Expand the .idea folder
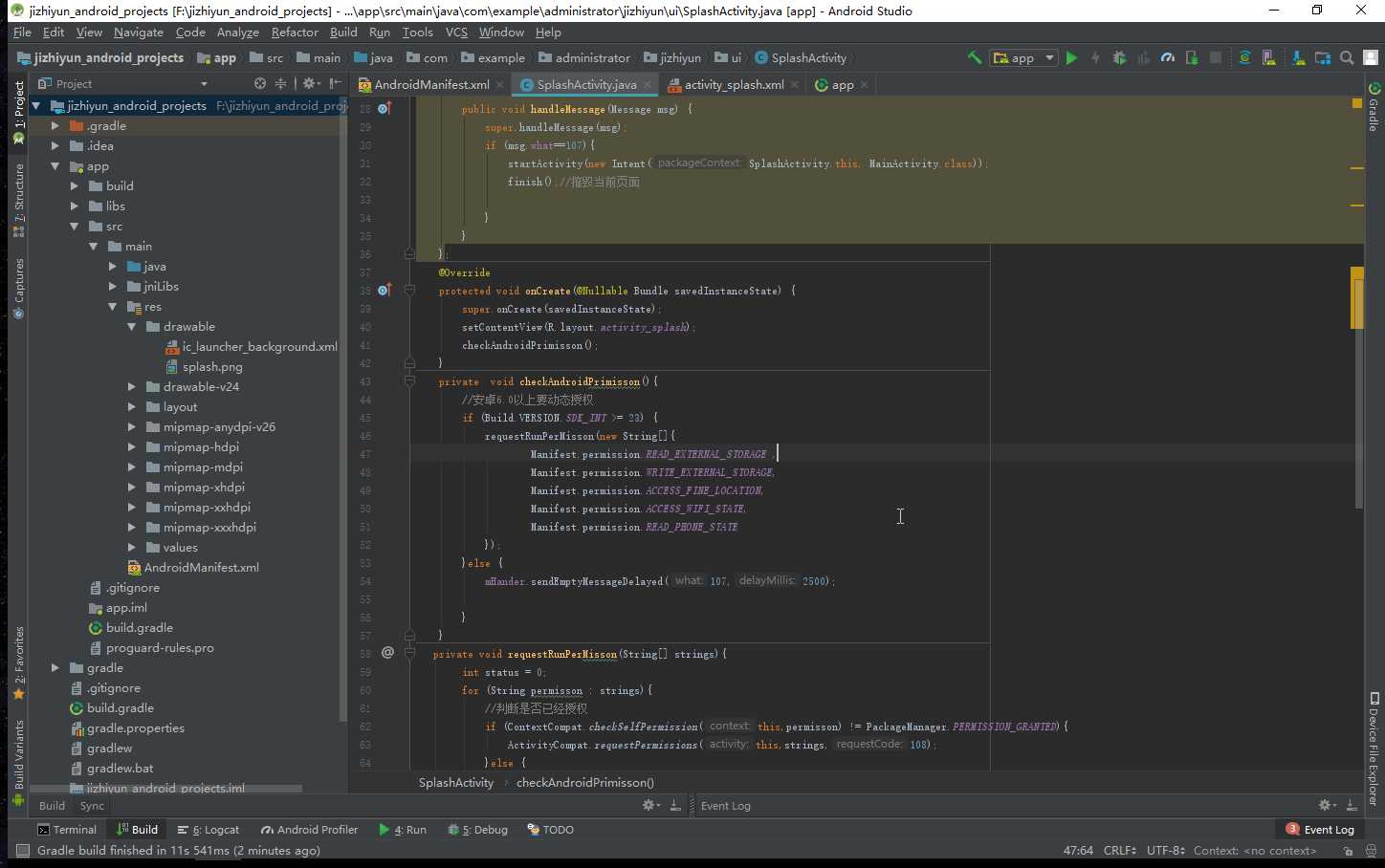The image size is (1385, 868). (x=55, y=145)
